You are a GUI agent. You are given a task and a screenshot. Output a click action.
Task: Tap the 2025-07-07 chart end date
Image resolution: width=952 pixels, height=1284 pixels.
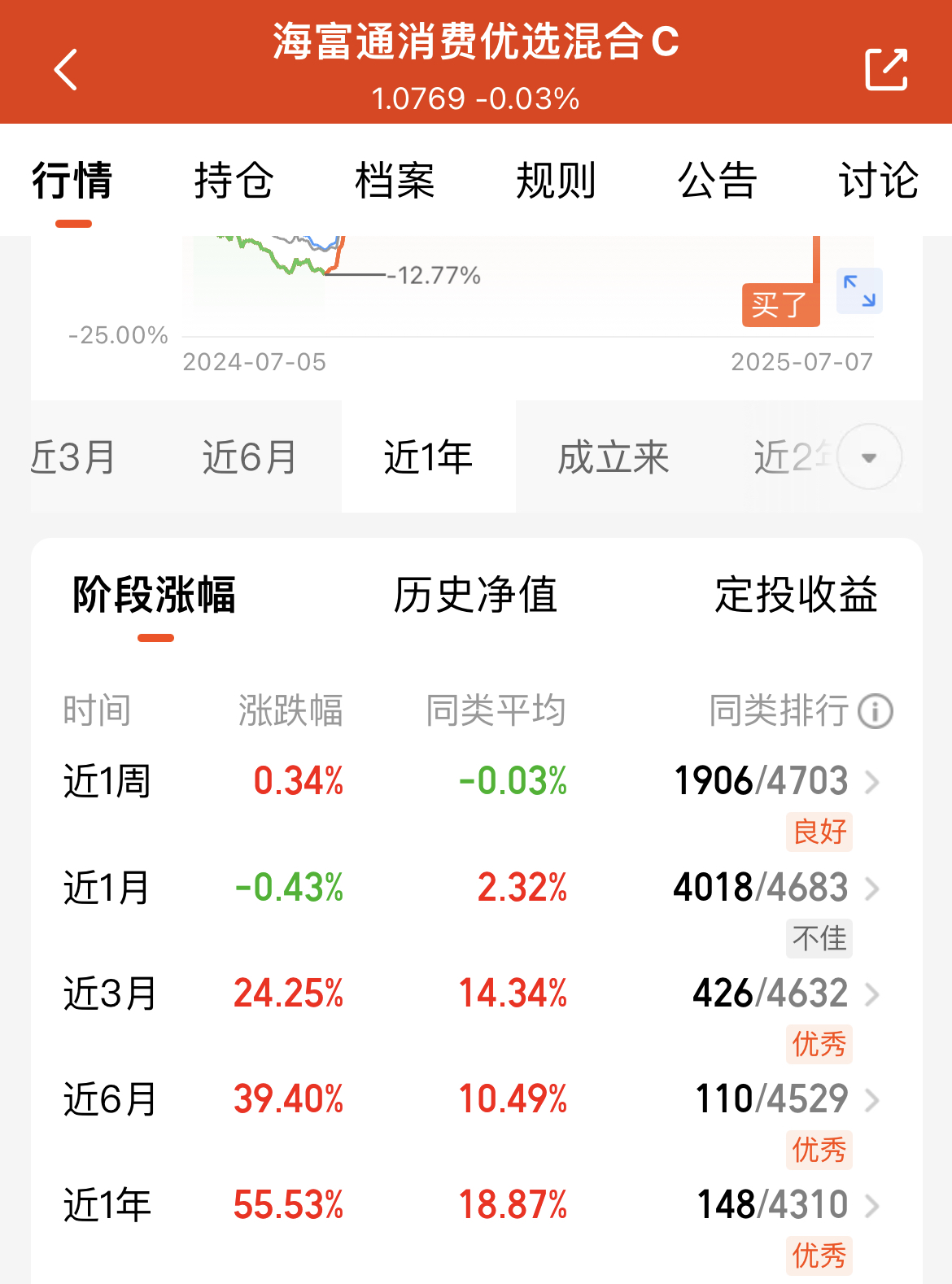tap(802, 362)
